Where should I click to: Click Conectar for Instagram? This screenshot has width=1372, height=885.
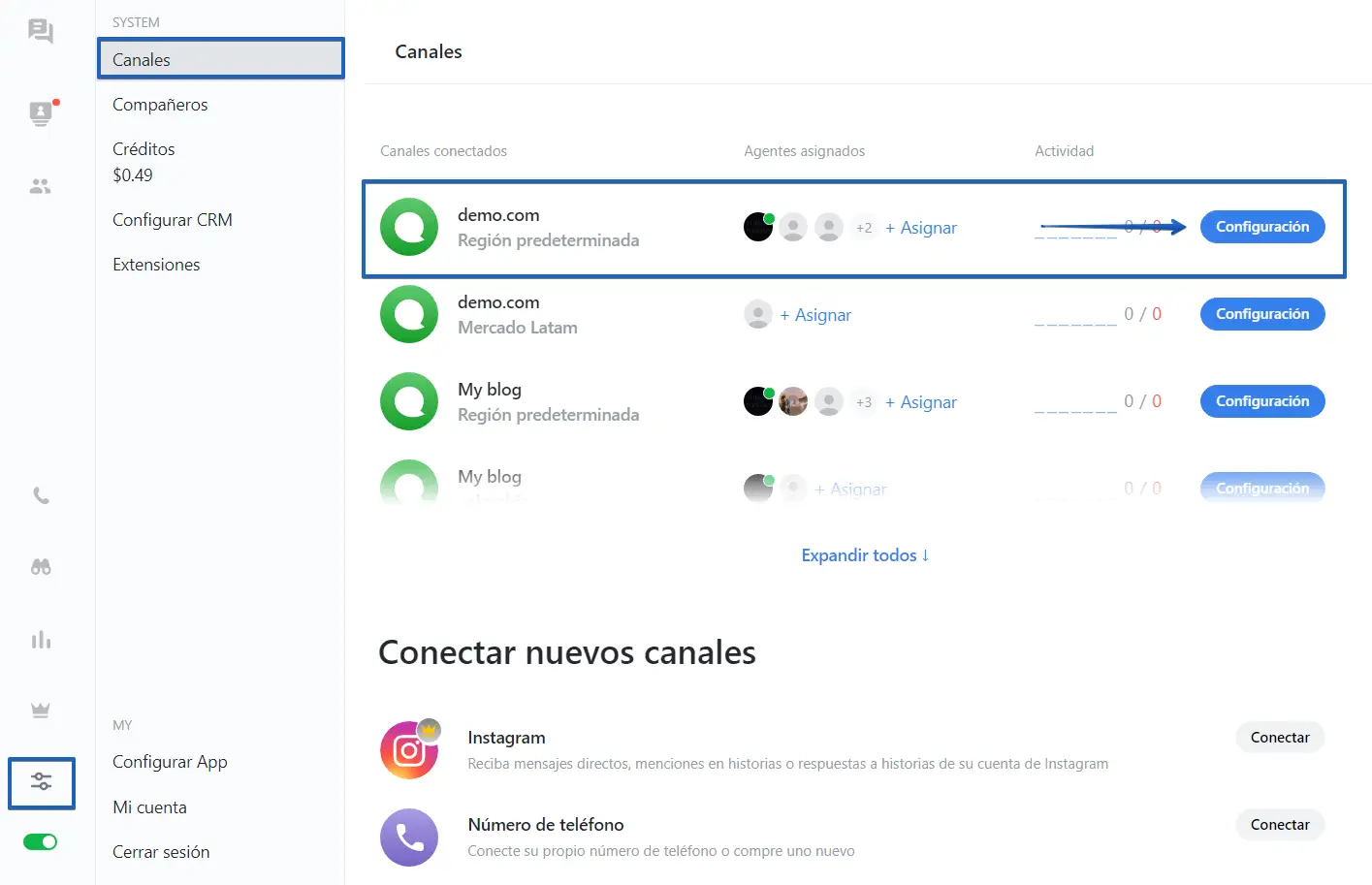[1279, 738]
